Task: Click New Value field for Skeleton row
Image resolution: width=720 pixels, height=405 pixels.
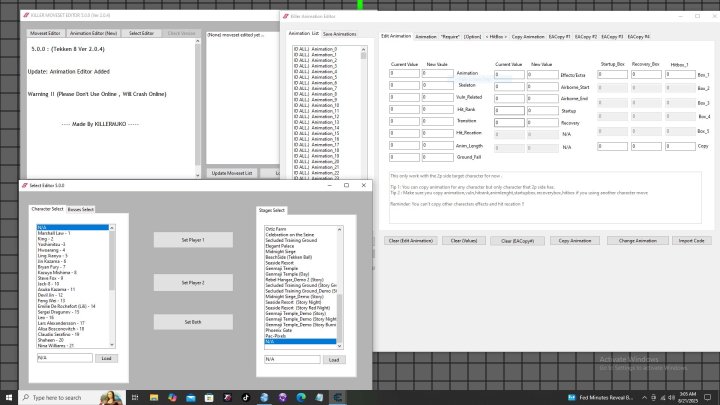Action: pos(438,85)
